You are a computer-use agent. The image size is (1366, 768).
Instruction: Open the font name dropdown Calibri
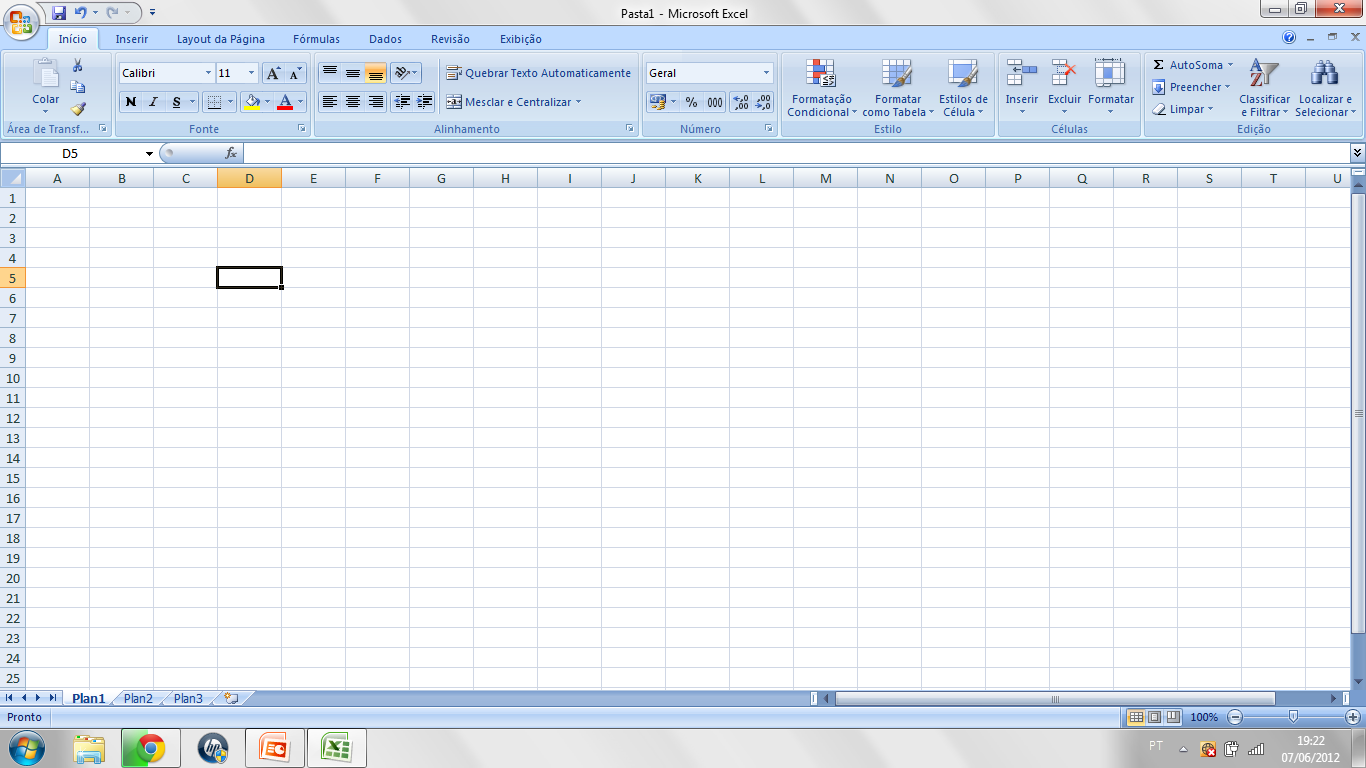click(208, 73)
